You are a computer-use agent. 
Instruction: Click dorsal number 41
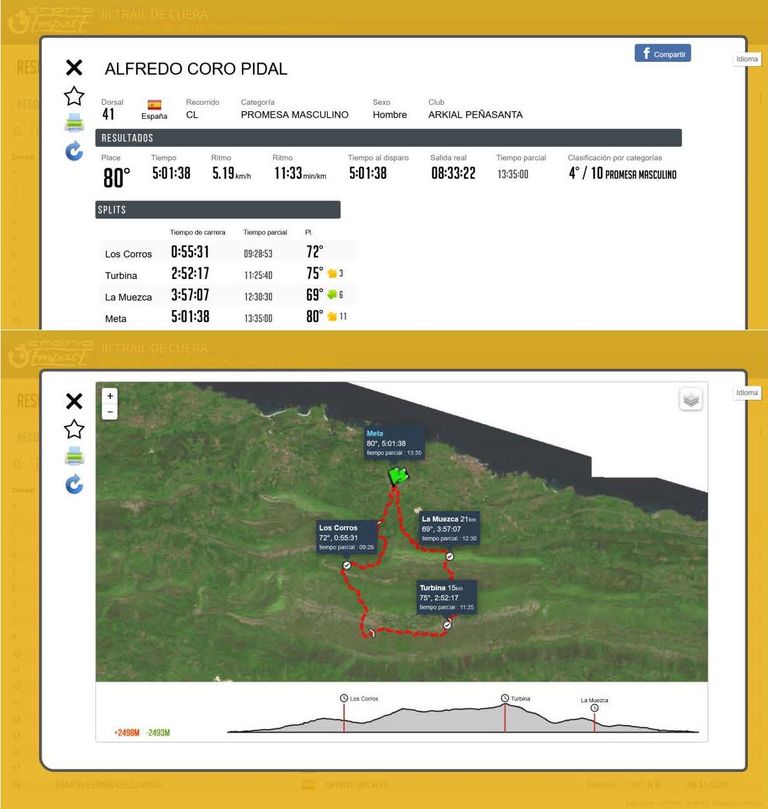[x=108, y=114]
